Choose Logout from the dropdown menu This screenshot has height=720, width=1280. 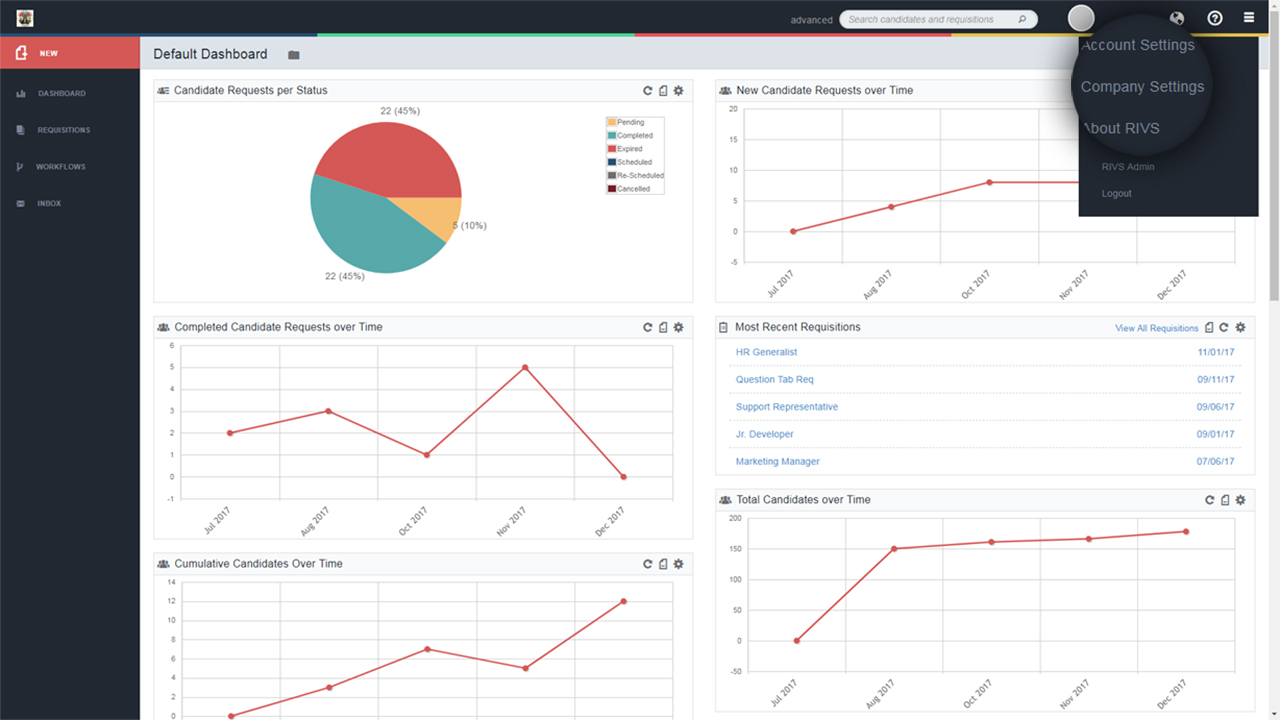(1117, 193)
